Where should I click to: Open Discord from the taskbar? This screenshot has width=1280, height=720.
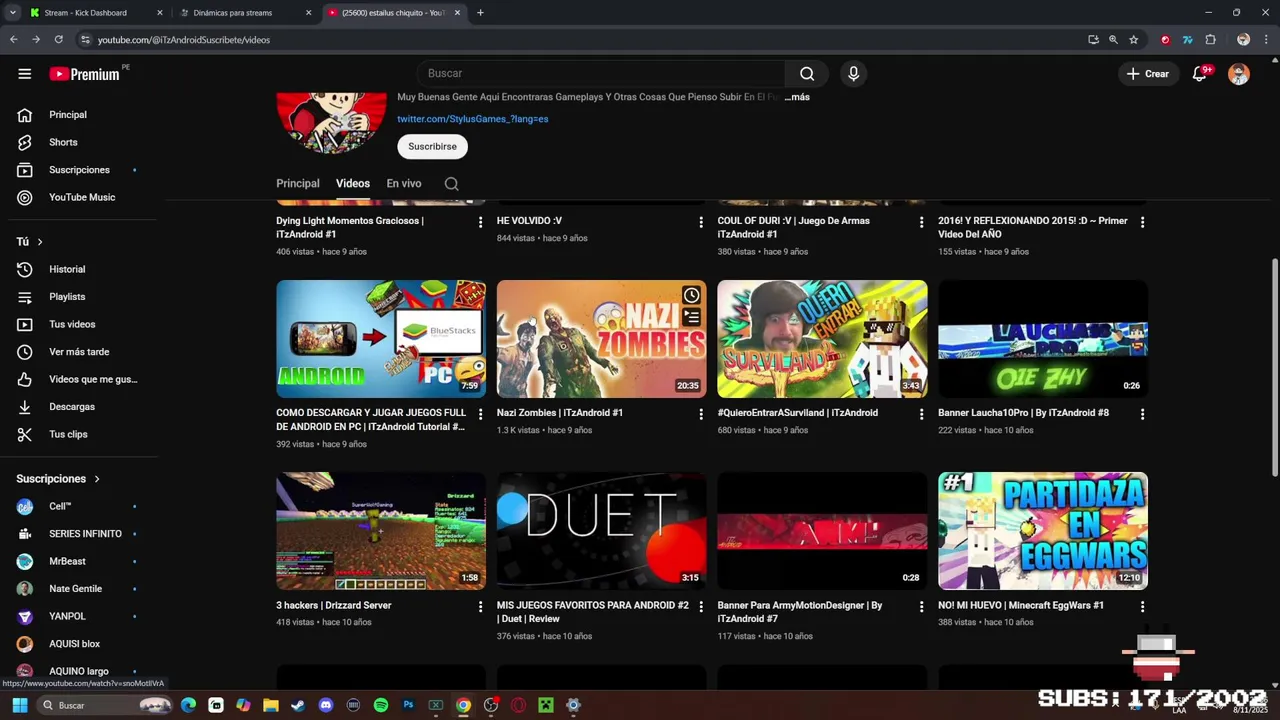pyautogui.click(x=325, y=705)
